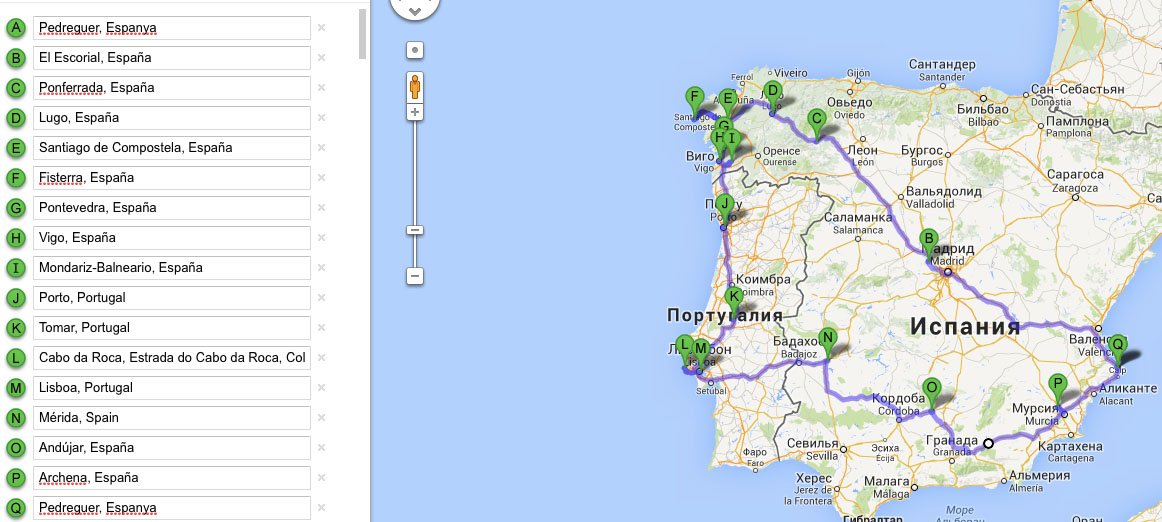The image size is (1162, 522).
Task: Click map pin K at Tomar
Action: pos(734,302)
